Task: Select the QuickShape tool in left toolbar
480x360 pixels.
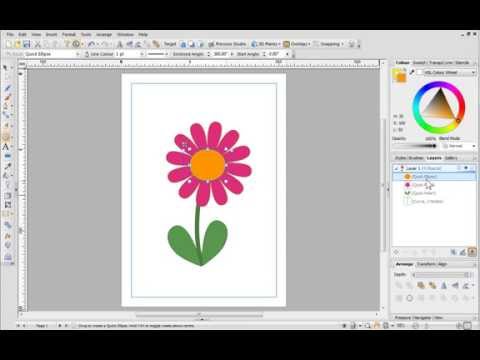Action: [x=7, y=137]
